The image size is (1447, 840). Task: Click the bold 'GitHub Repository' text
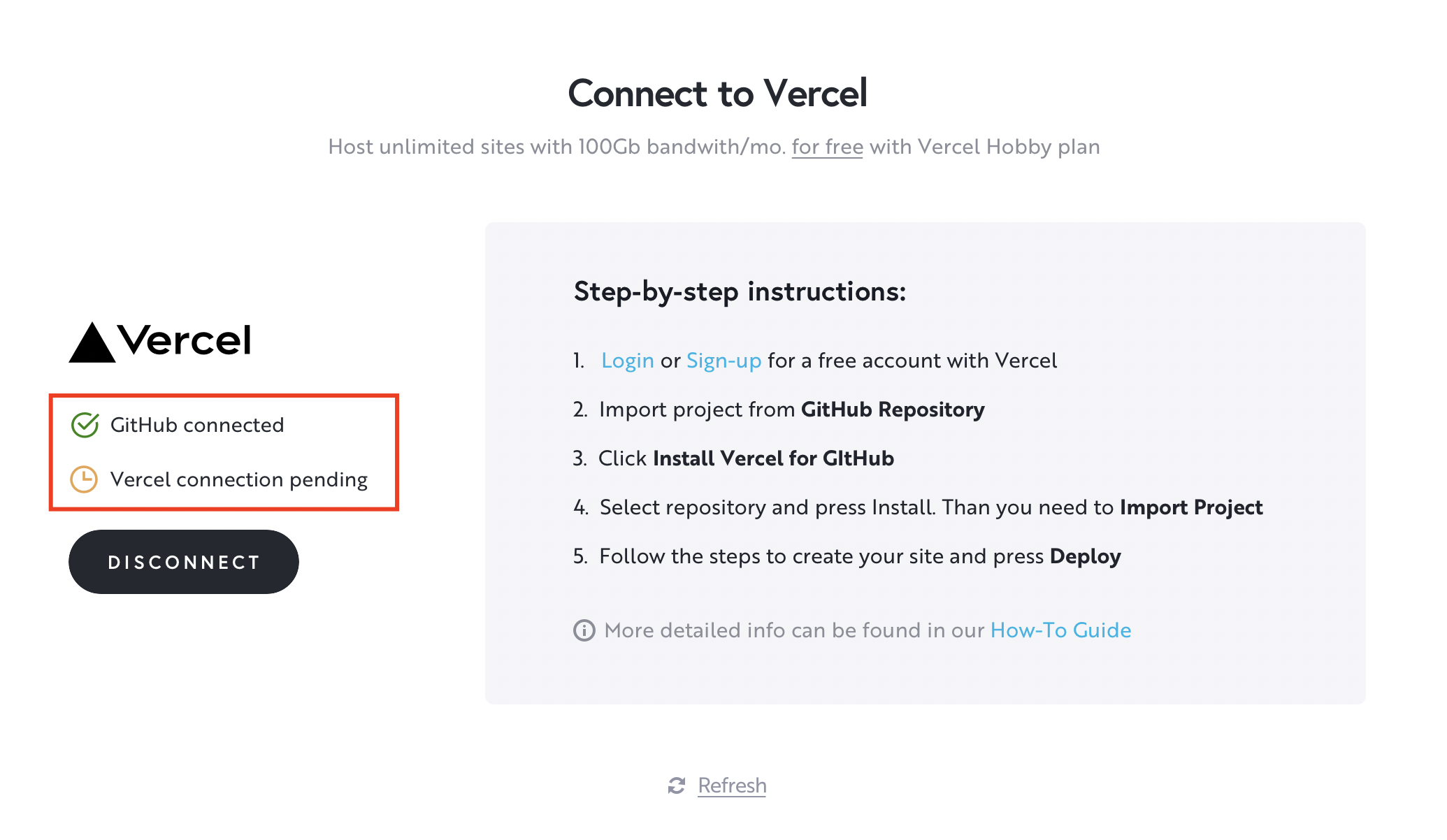[x=893, y=410]
